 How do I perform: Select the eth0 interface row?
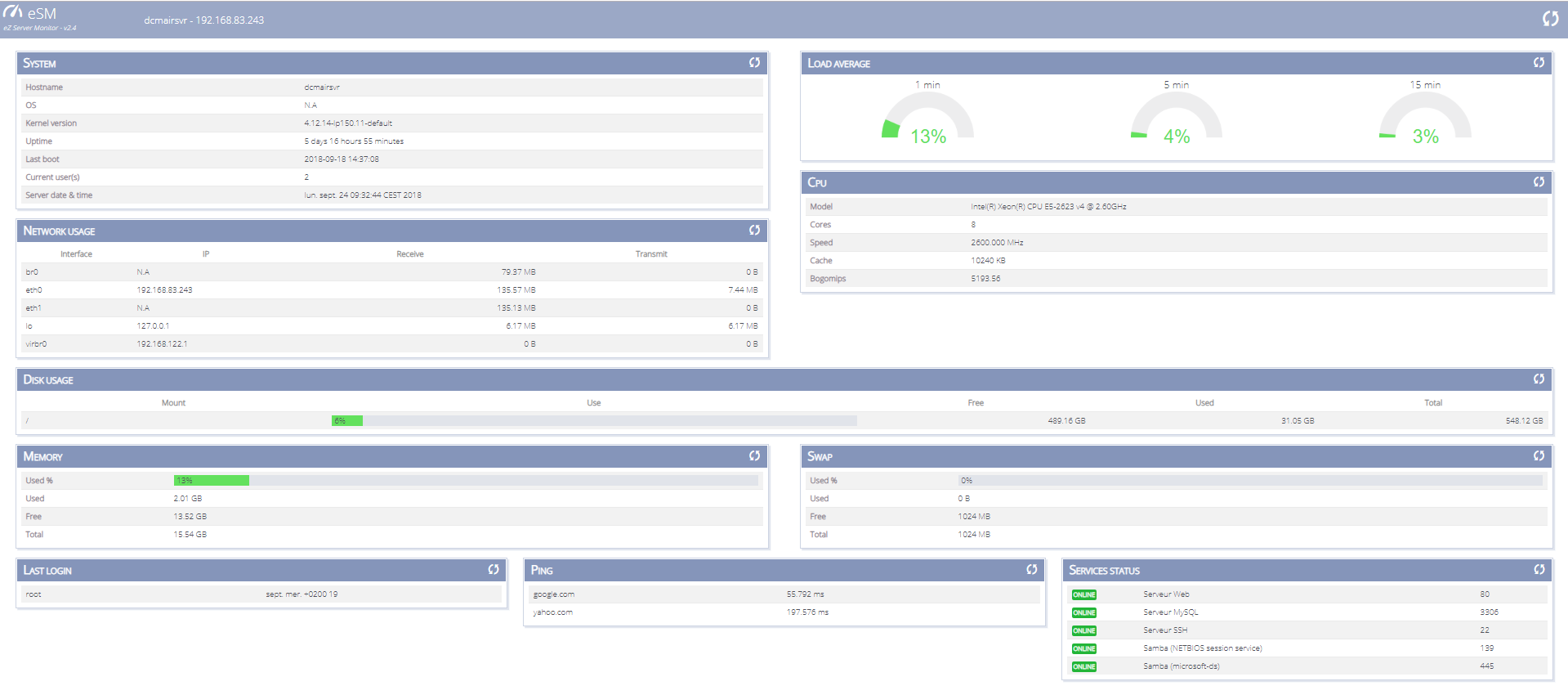click(x=392, y=290)
